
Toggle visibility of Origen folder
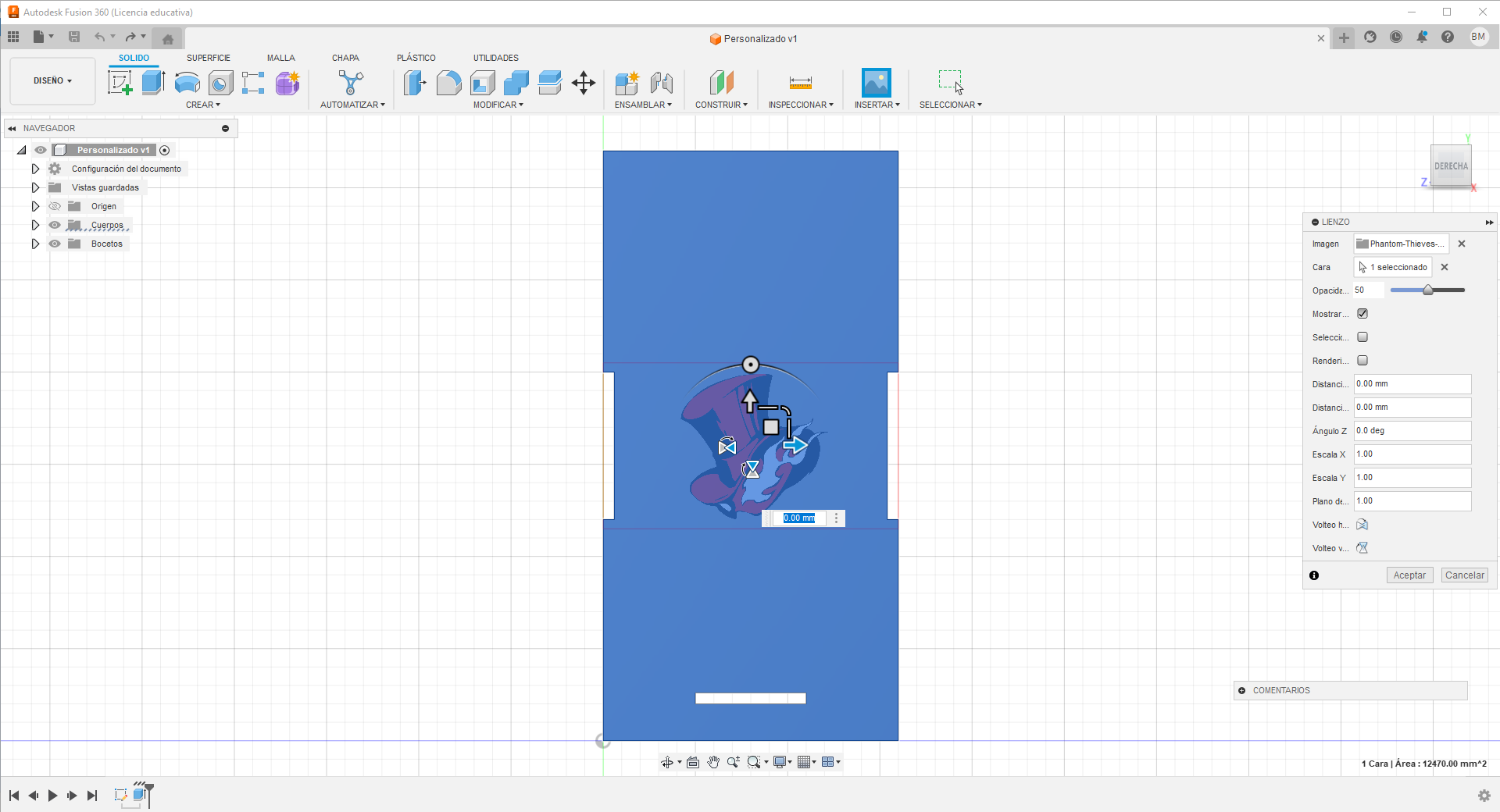click(55, 206)
